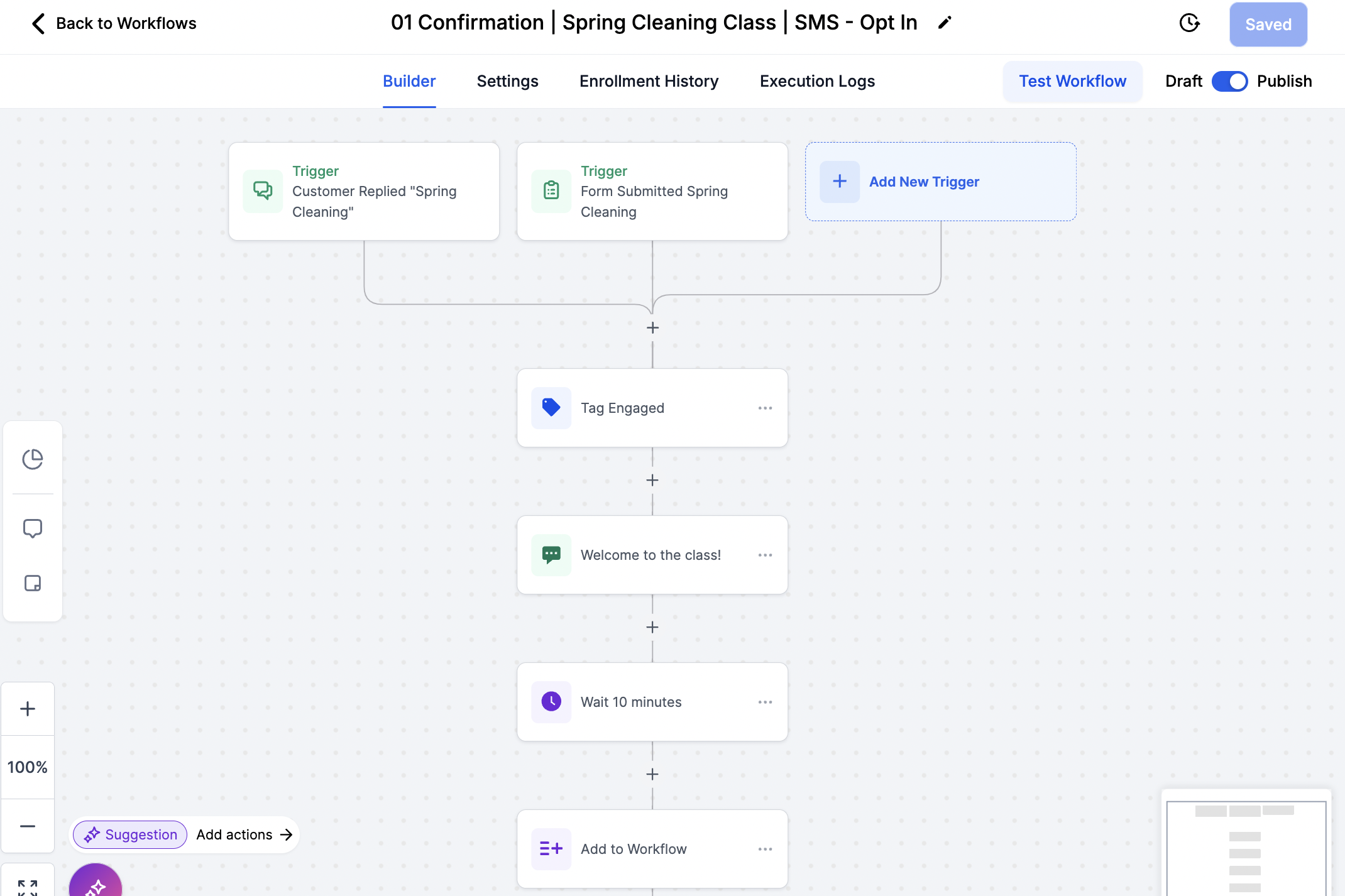Open the Customer Replied "Spring Cleaning" trigger
The image size is (1345, 896).
click(364, 191)
